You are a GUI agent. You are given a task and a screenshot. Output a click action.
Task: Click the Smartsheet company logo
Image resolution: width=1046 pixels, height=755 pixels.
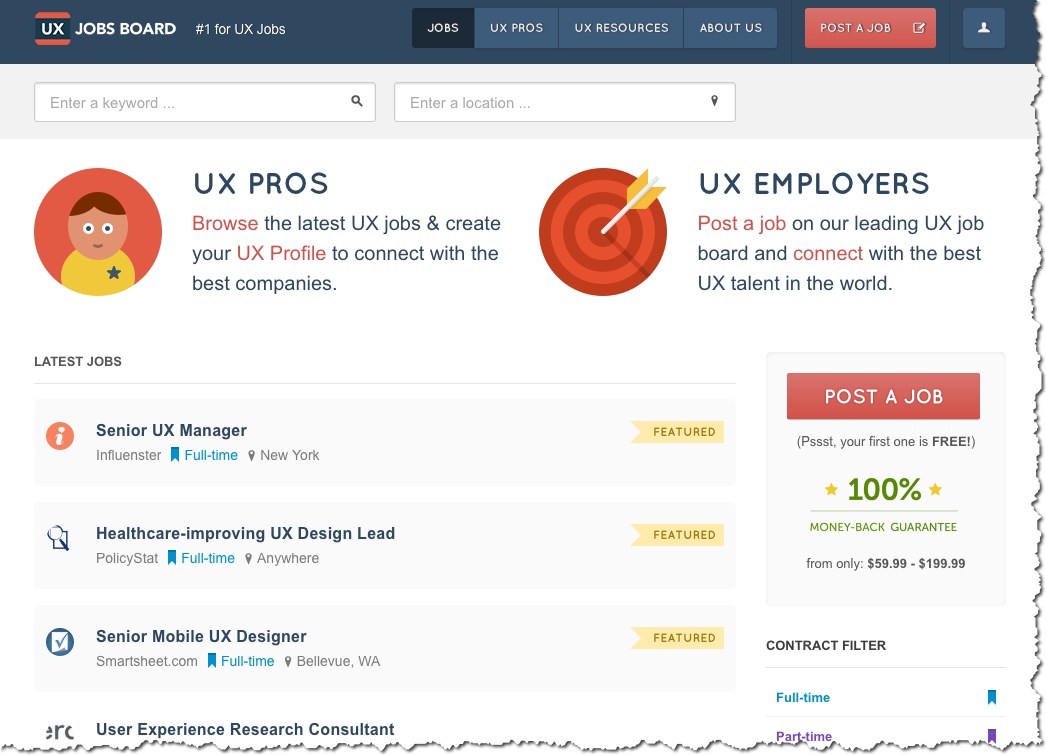pos(59,642)
